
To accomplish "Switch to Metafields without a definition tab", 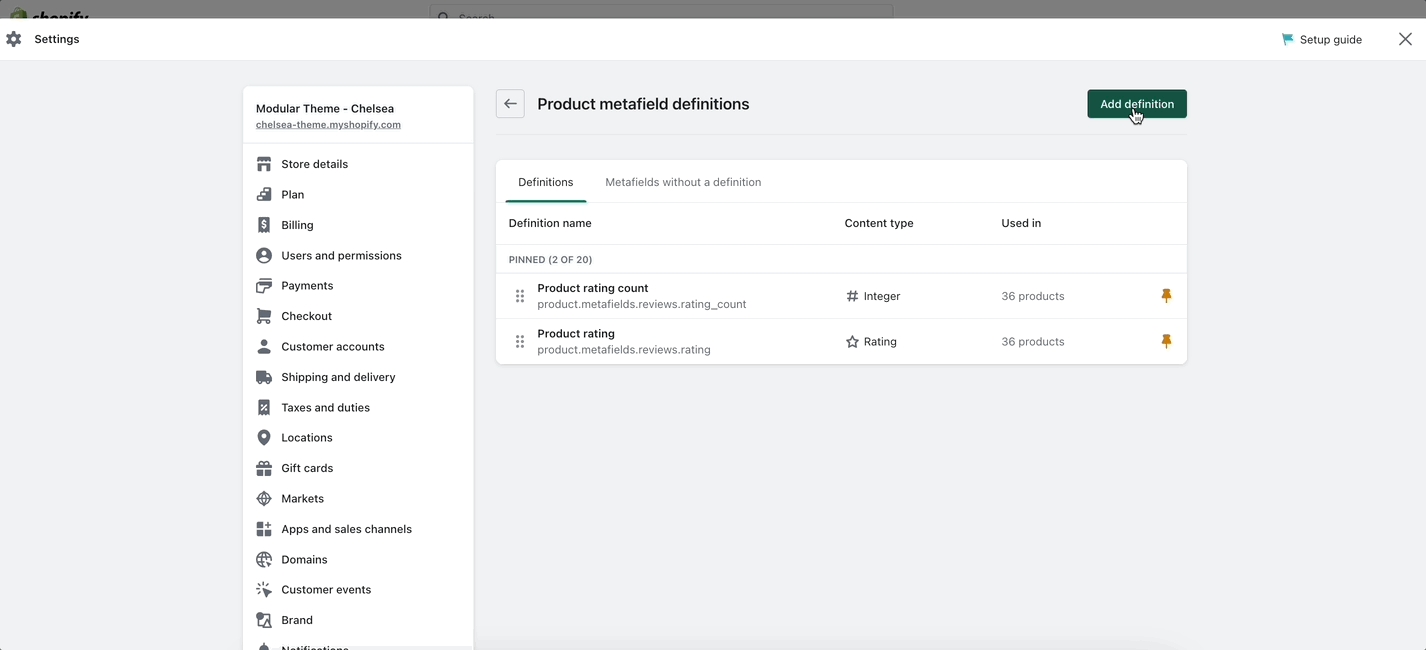I will (x=683, y=182).
